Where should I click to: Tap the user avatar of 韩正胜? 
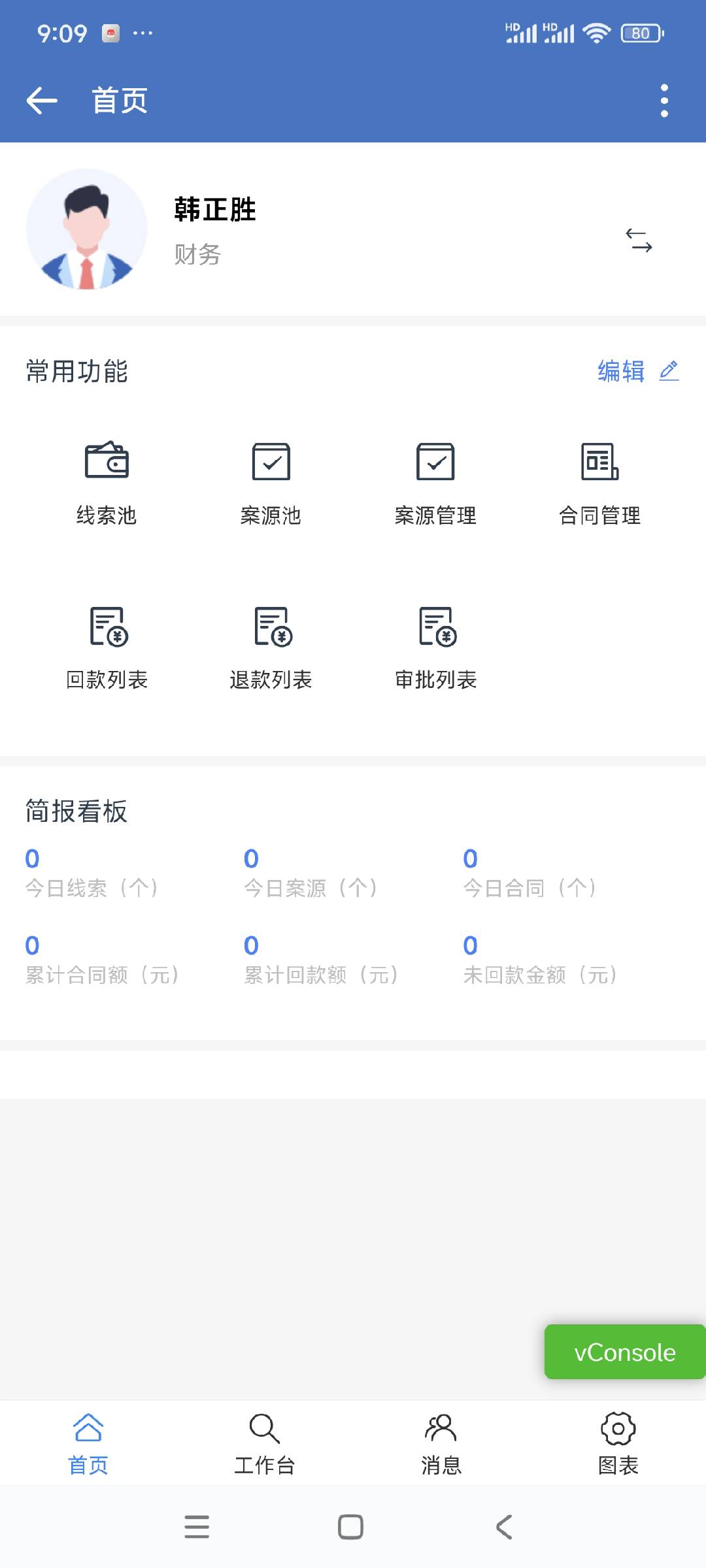click(87, 229)
